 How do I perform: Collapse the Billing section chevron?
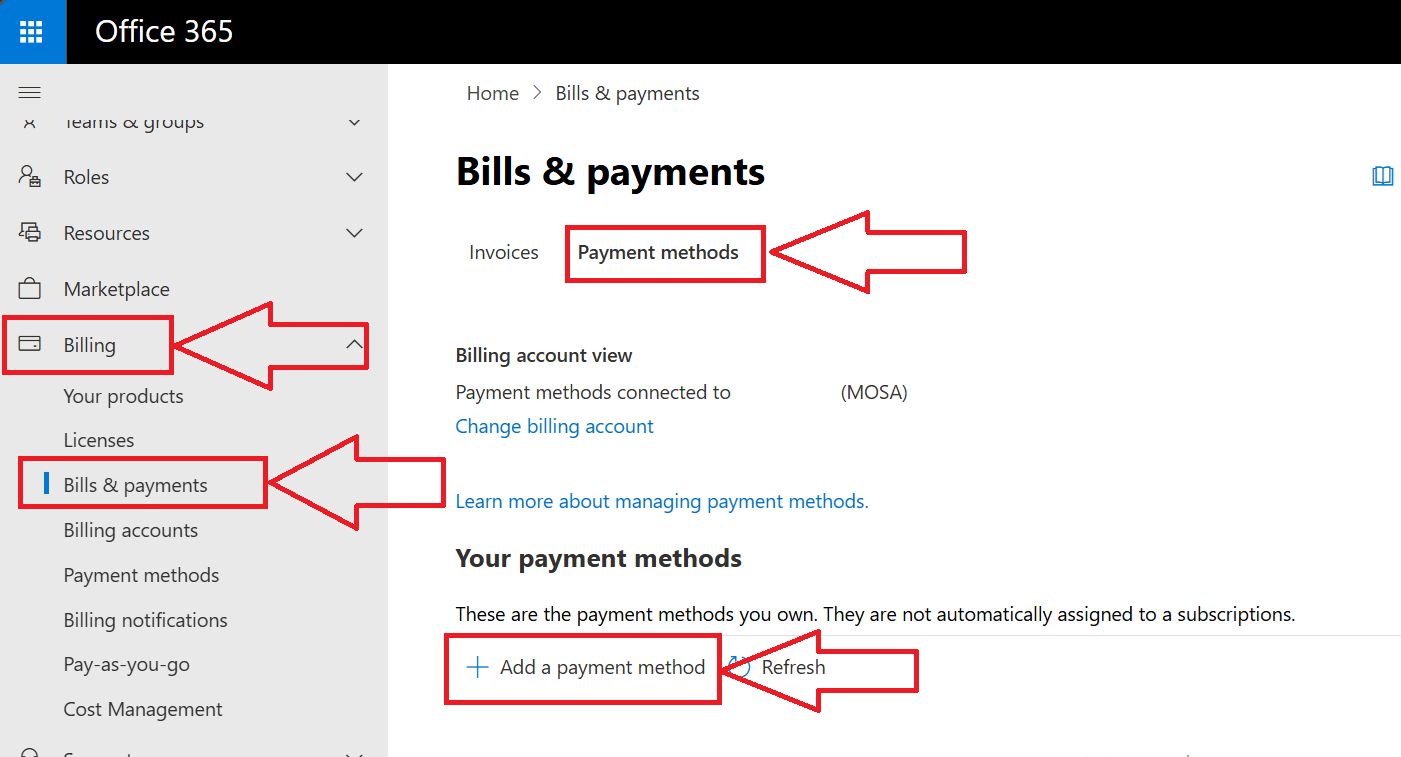pyautogui.click(x=354, y=344)
